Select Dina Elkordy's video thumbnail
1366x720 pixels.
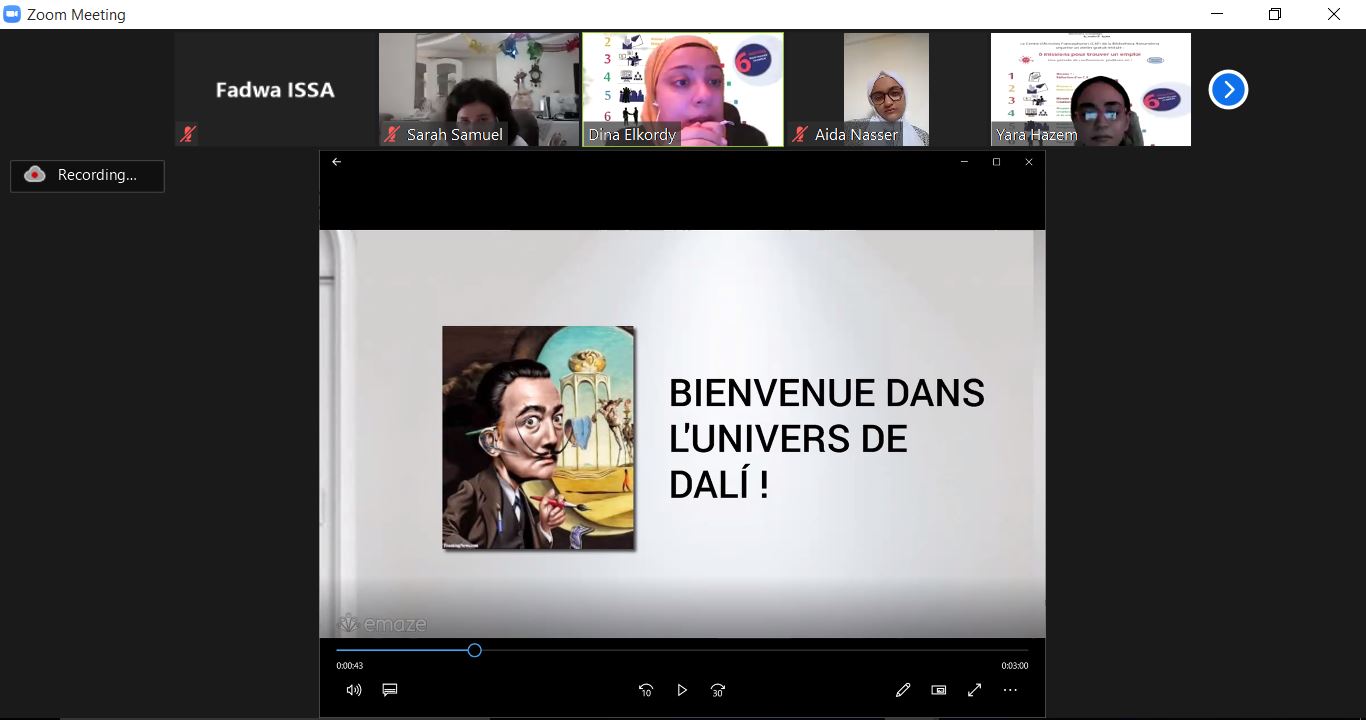coord(683,90)
